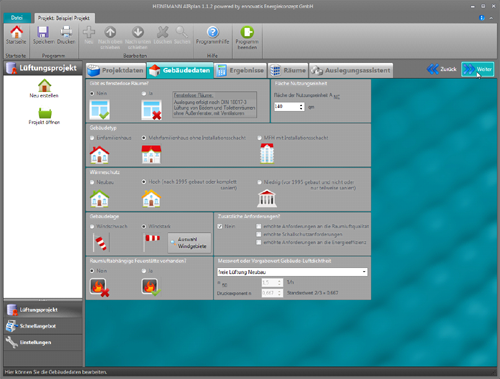Switch to the Projektdaten tab

click(x=116, y=70)
